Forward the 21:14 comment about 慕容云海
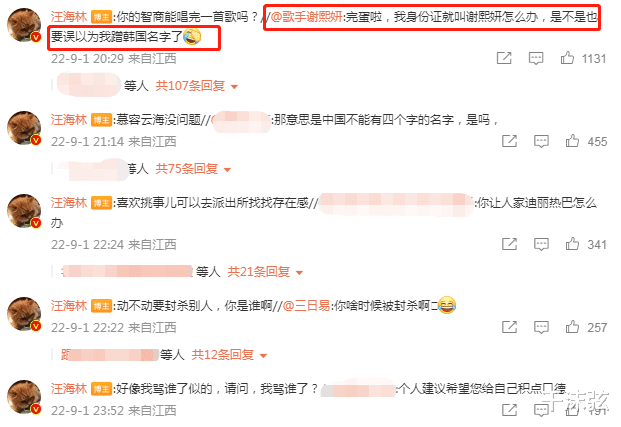Image resolution: width=621 pixels, height=427 pixels. point(509,141)
